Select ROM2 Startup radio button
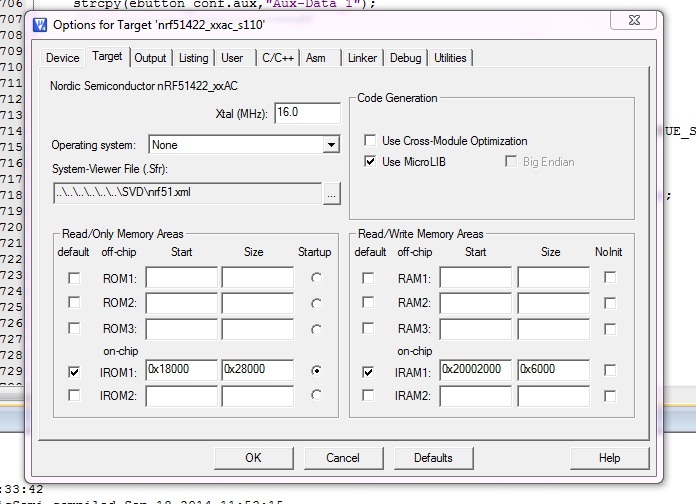Viewport: 696px width, 504px height. (x=316, y=304)
